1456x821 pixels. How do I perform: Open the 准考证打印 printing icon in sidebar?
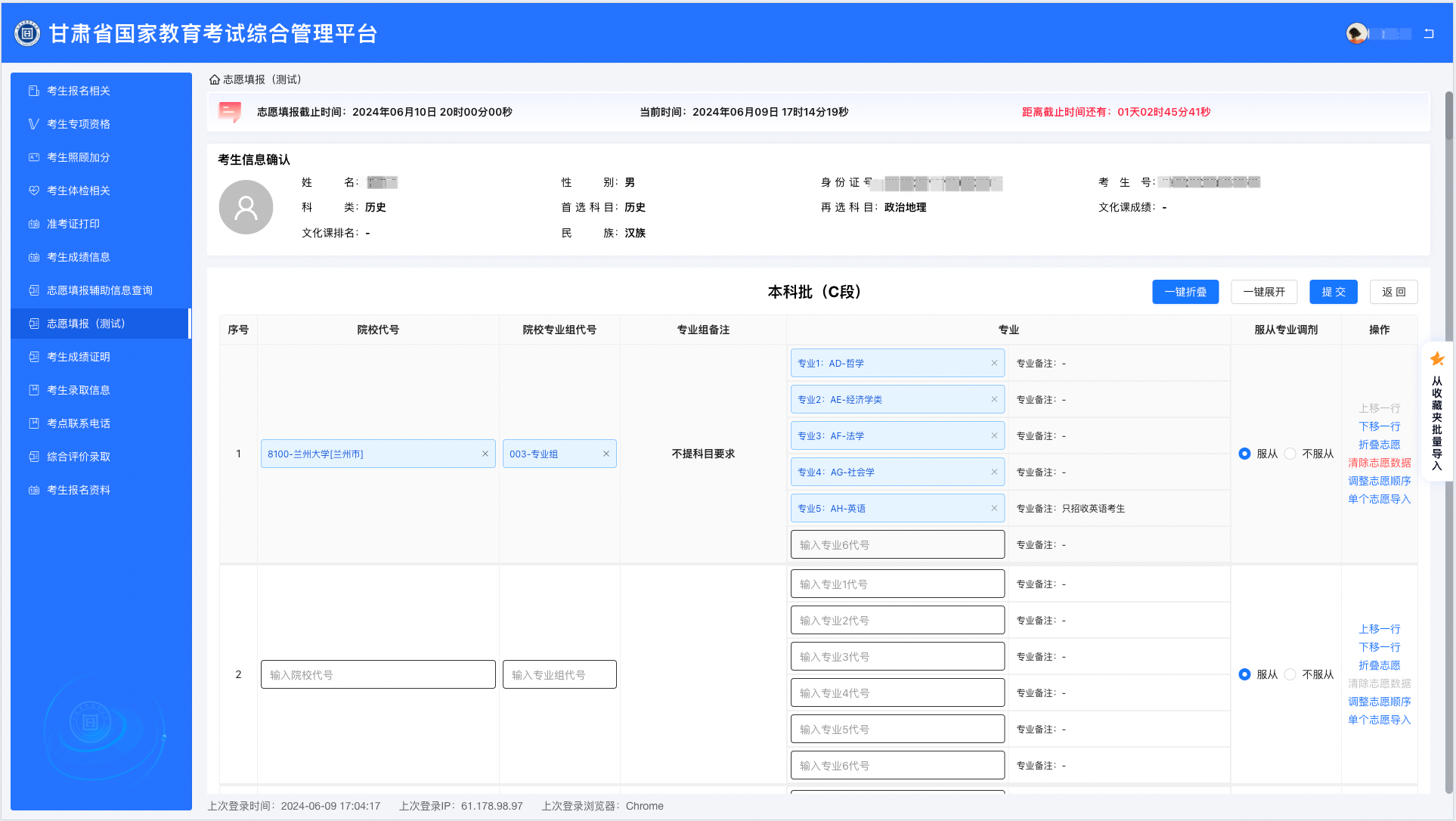[x=33, y=224]
